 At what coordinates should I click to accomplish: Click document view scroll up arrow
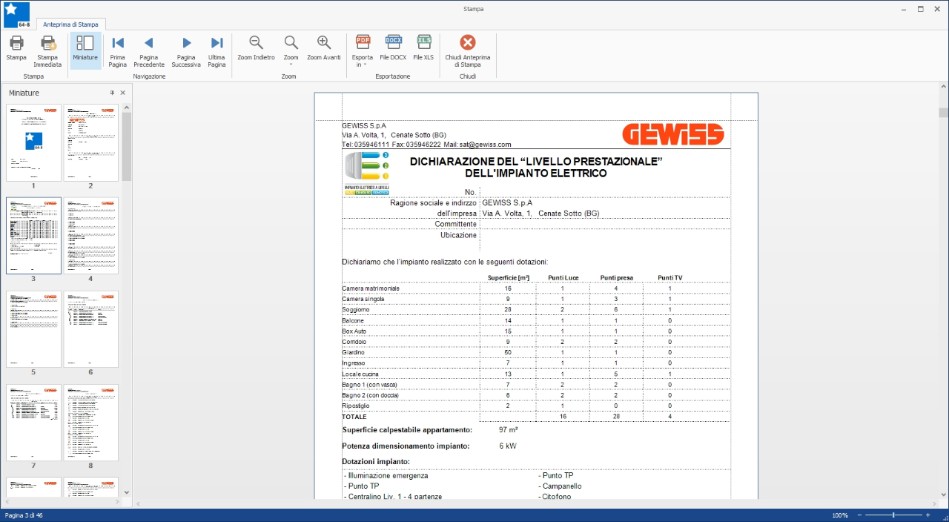point(943,87)
